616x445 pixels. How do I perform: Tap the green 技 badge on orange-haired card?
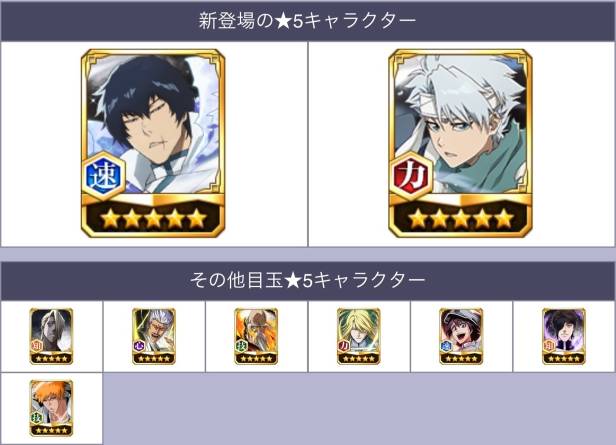coord(37,418)
